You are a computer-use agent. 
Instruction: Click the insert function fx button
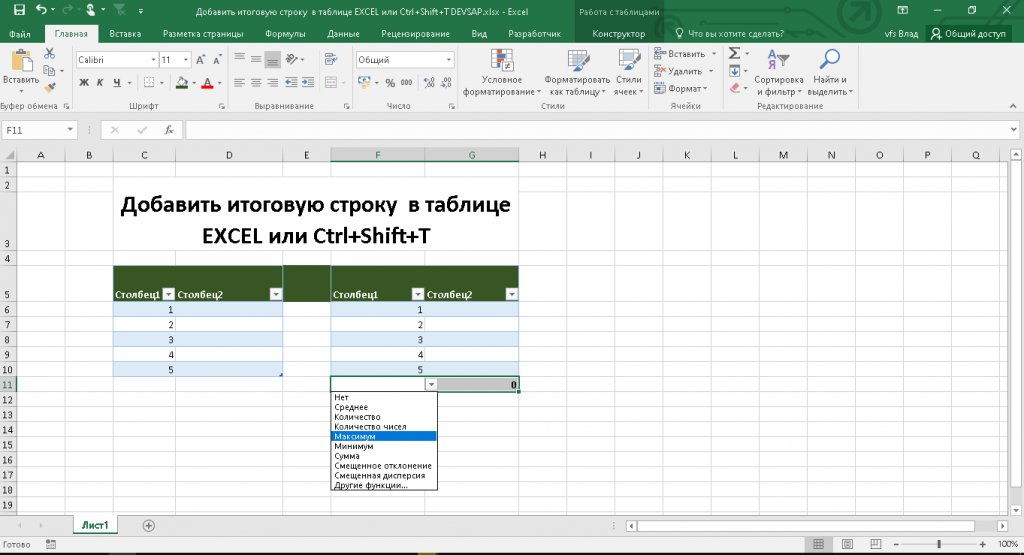[168, 130]
